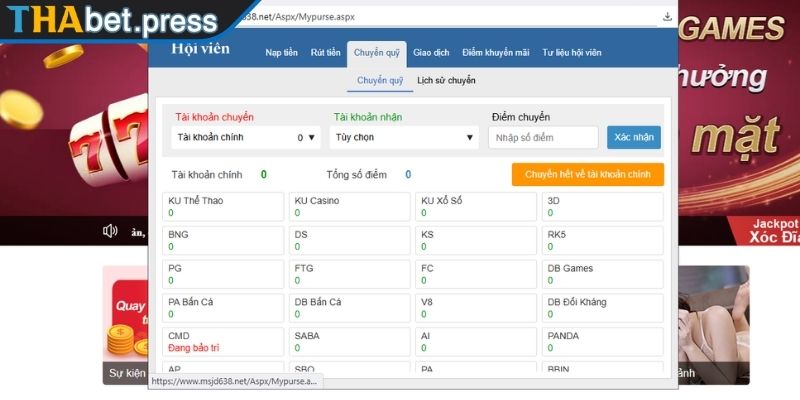800x400 pixels.
Task: Go to the Điểm khuyến mãi tab
Action: pos(496,53)
